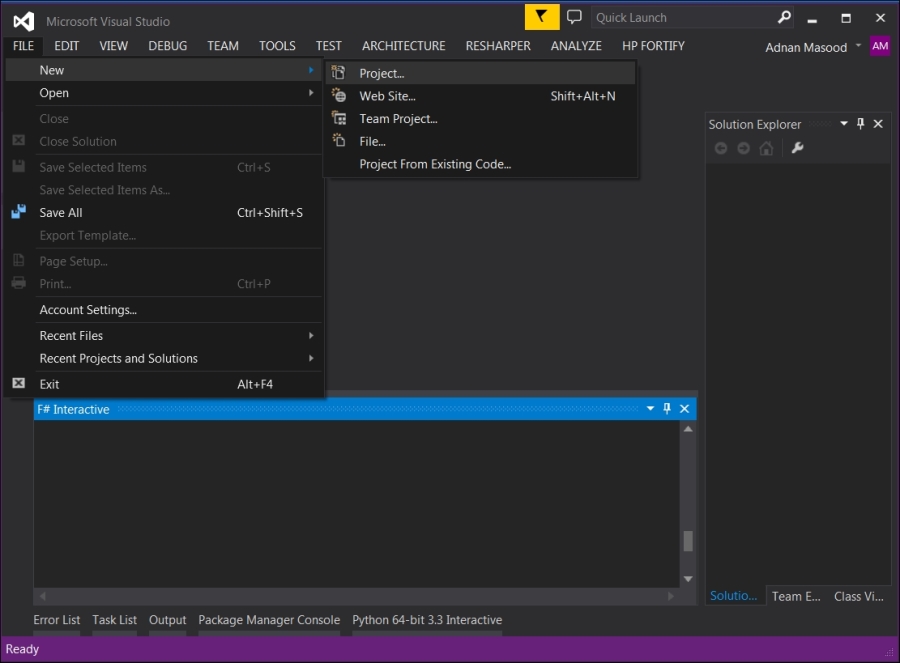The height and width of the screenshot is (663, 900).
Task: Open F# Interactive window options dropdown arrow
Action: 650,409
